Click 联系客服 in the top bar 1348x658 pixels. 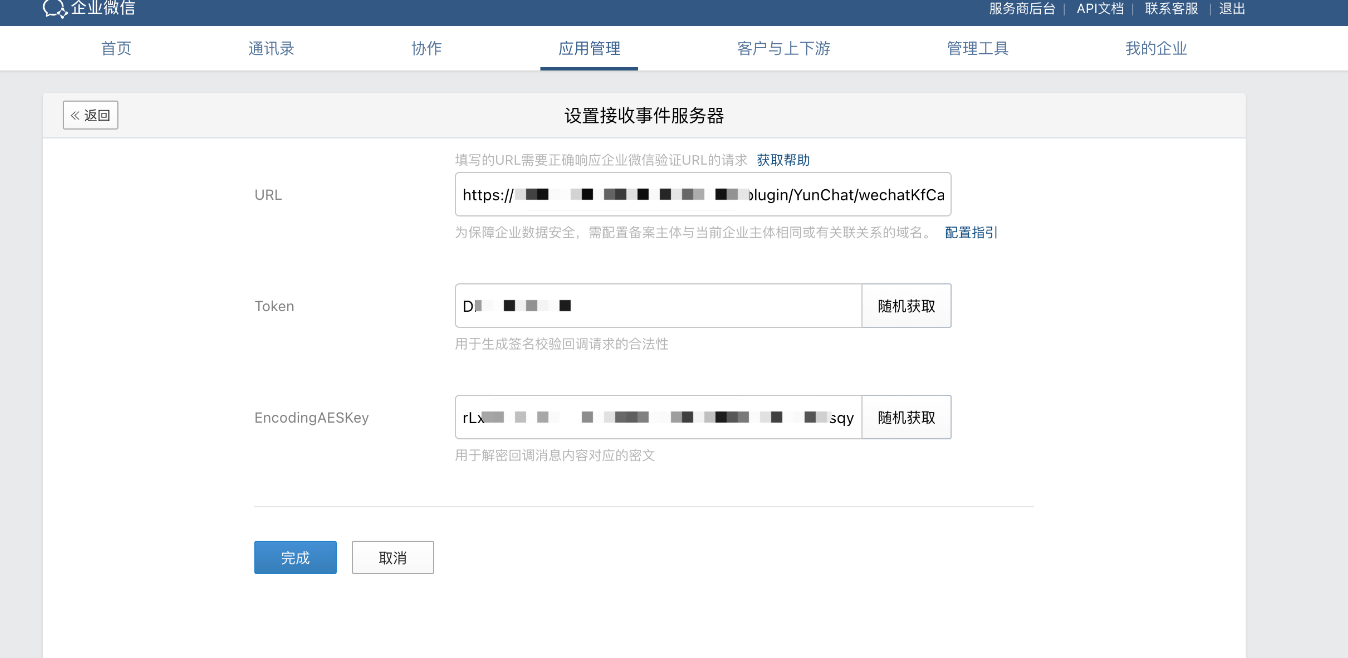tap(1171, 9)
